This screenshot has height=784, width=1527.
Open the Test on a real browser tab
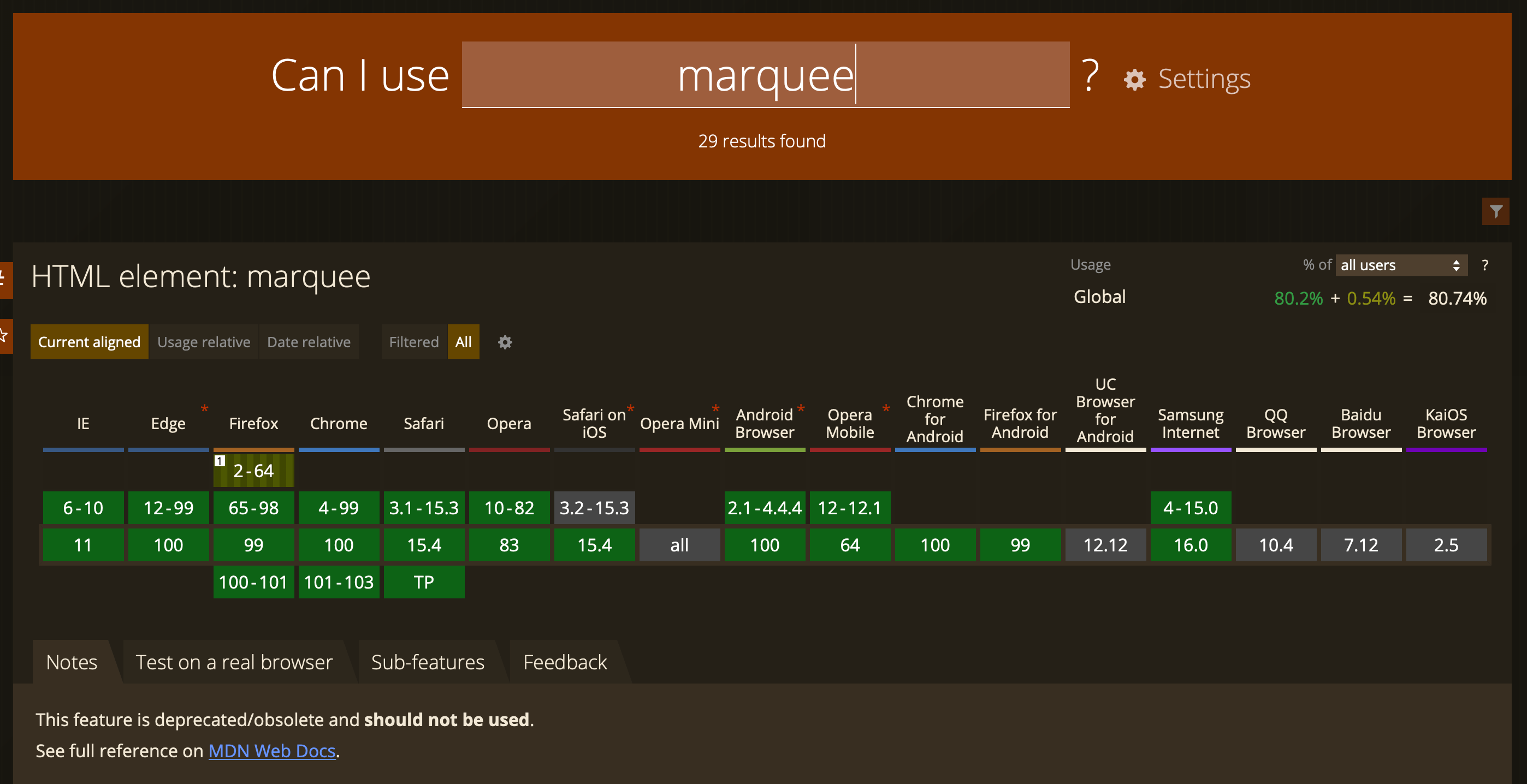point(234,662)
